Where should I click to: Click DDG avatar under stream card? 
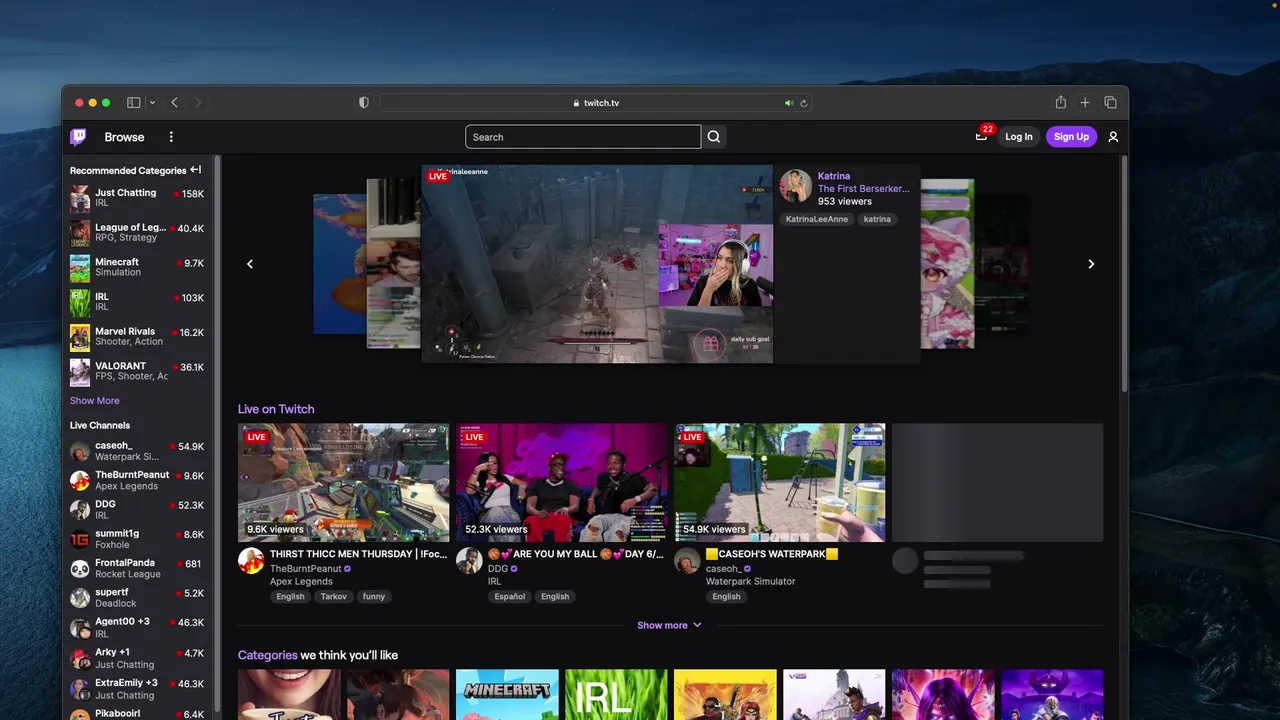(x=469, y=561)
